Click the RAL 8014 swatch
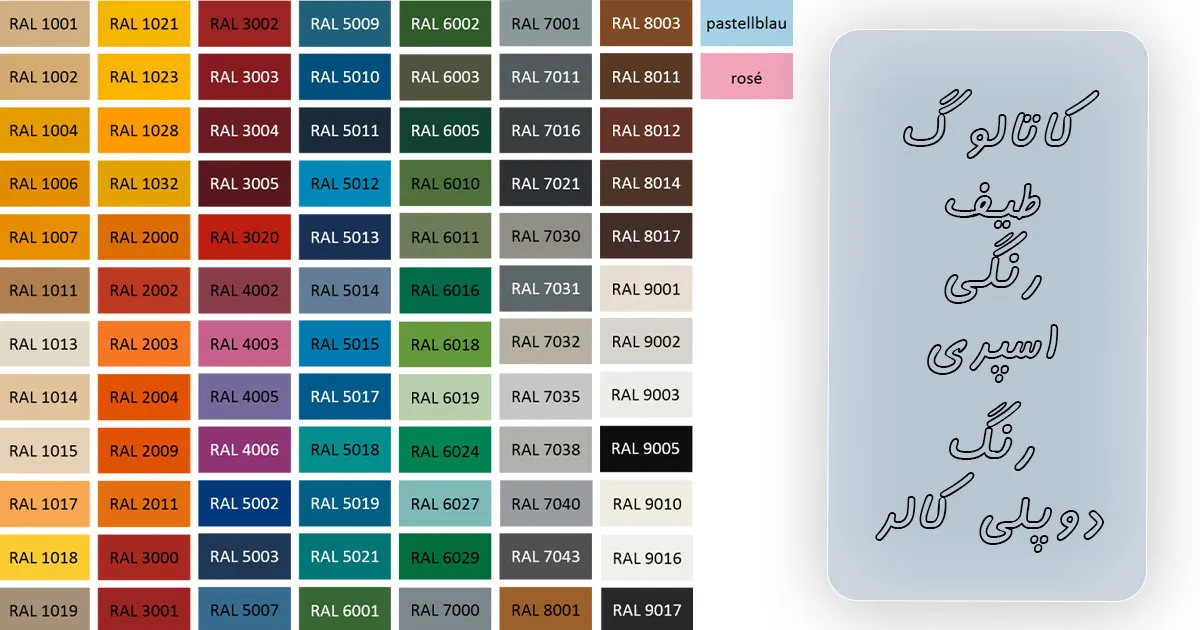The image size is (1200, 630). click(x=646, y=184)
